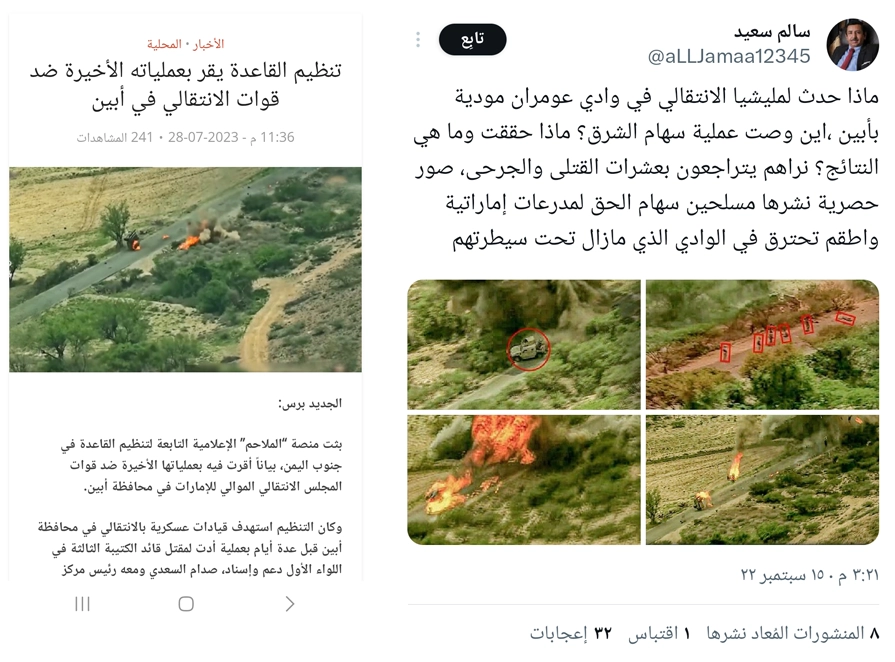Open the article's main burning road image
Image resolution: width=895 pixels, height=662 pixels.
coord(186,269)
